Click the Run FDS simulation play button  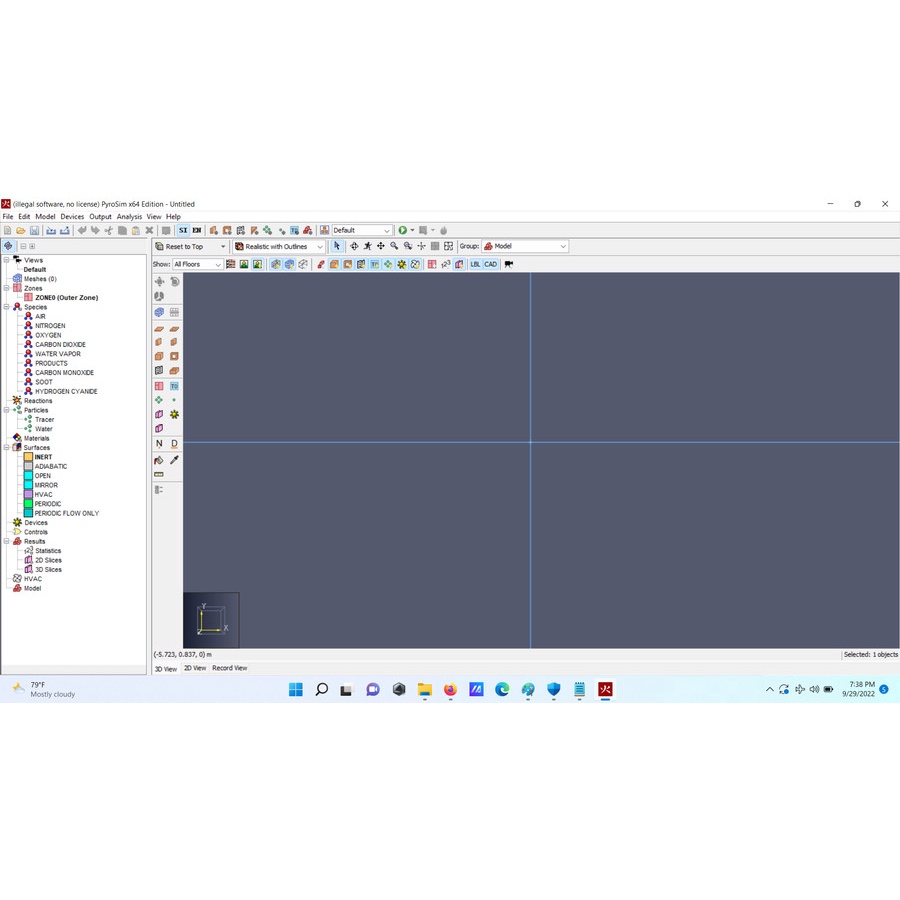coord(402,231)
